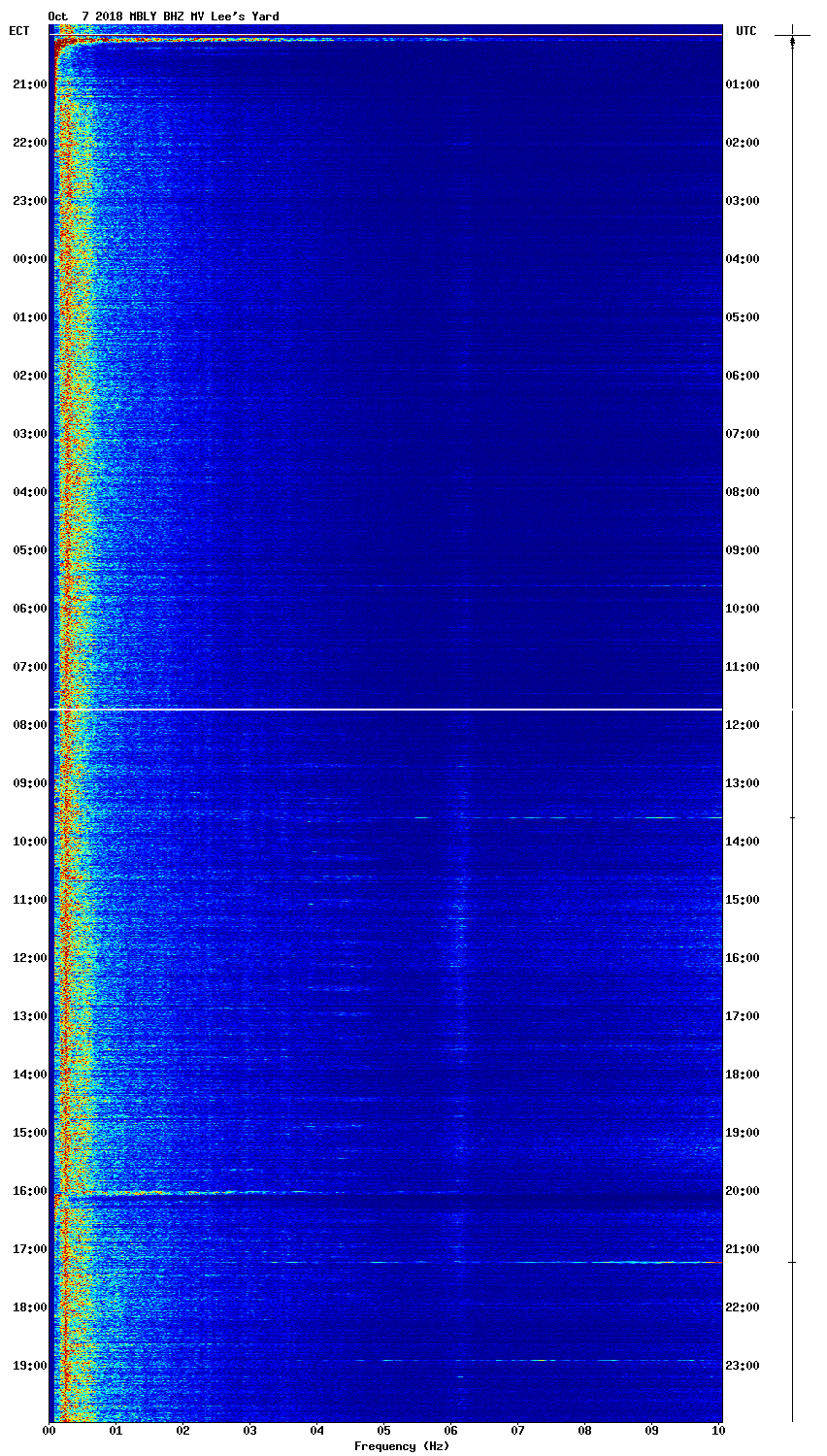The height and width of the screenshot is (1456, 827).
Task: Click 13:00 on the ECT time axis
Action: pos(29,1016)
